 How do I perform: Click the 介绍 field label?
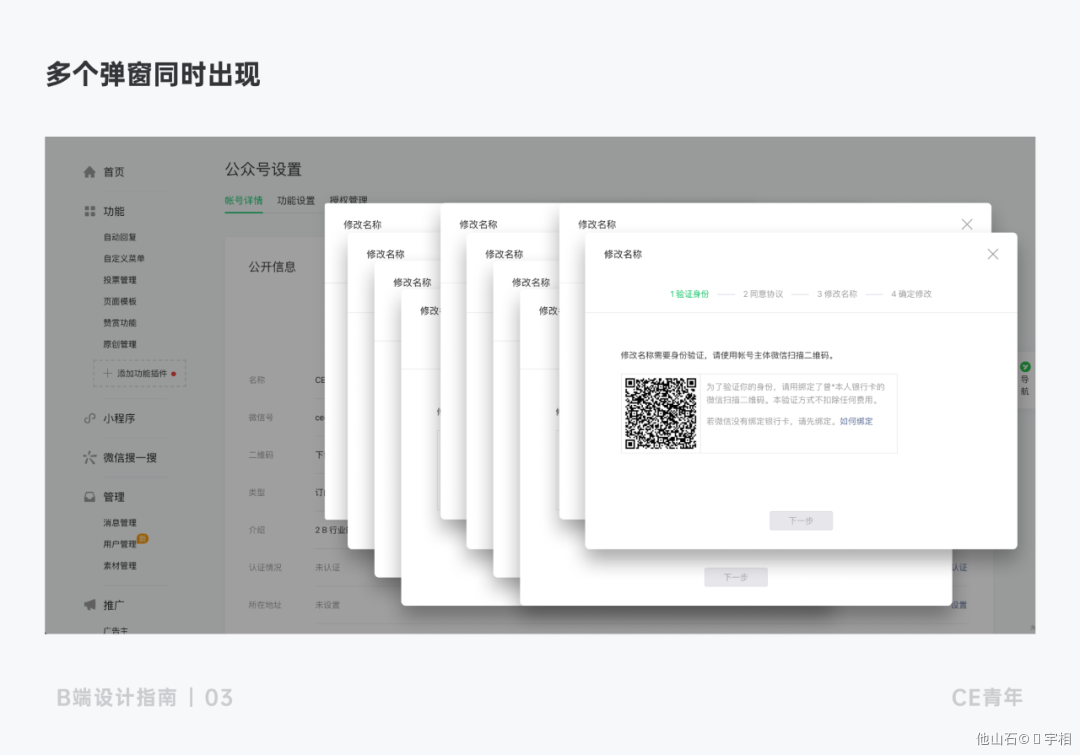click(257, 530)
